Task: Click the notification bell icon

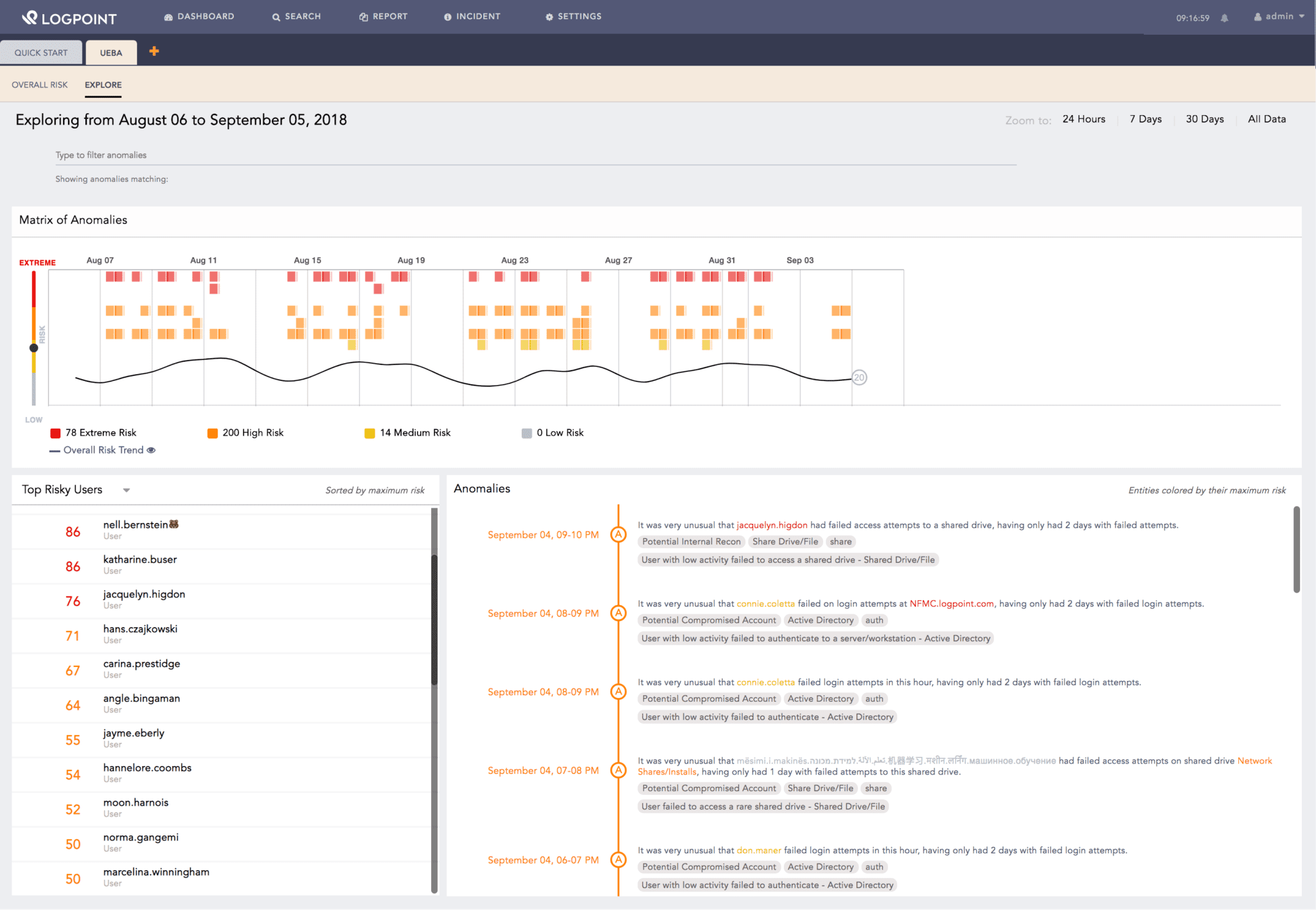Action: point(1224,18)
